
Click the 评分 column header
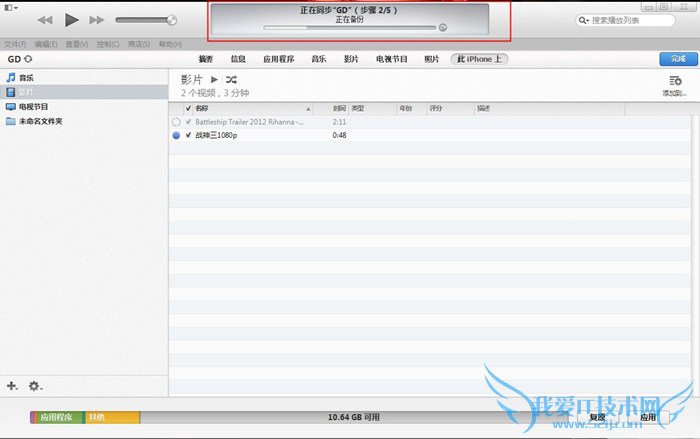coord(450,108)
